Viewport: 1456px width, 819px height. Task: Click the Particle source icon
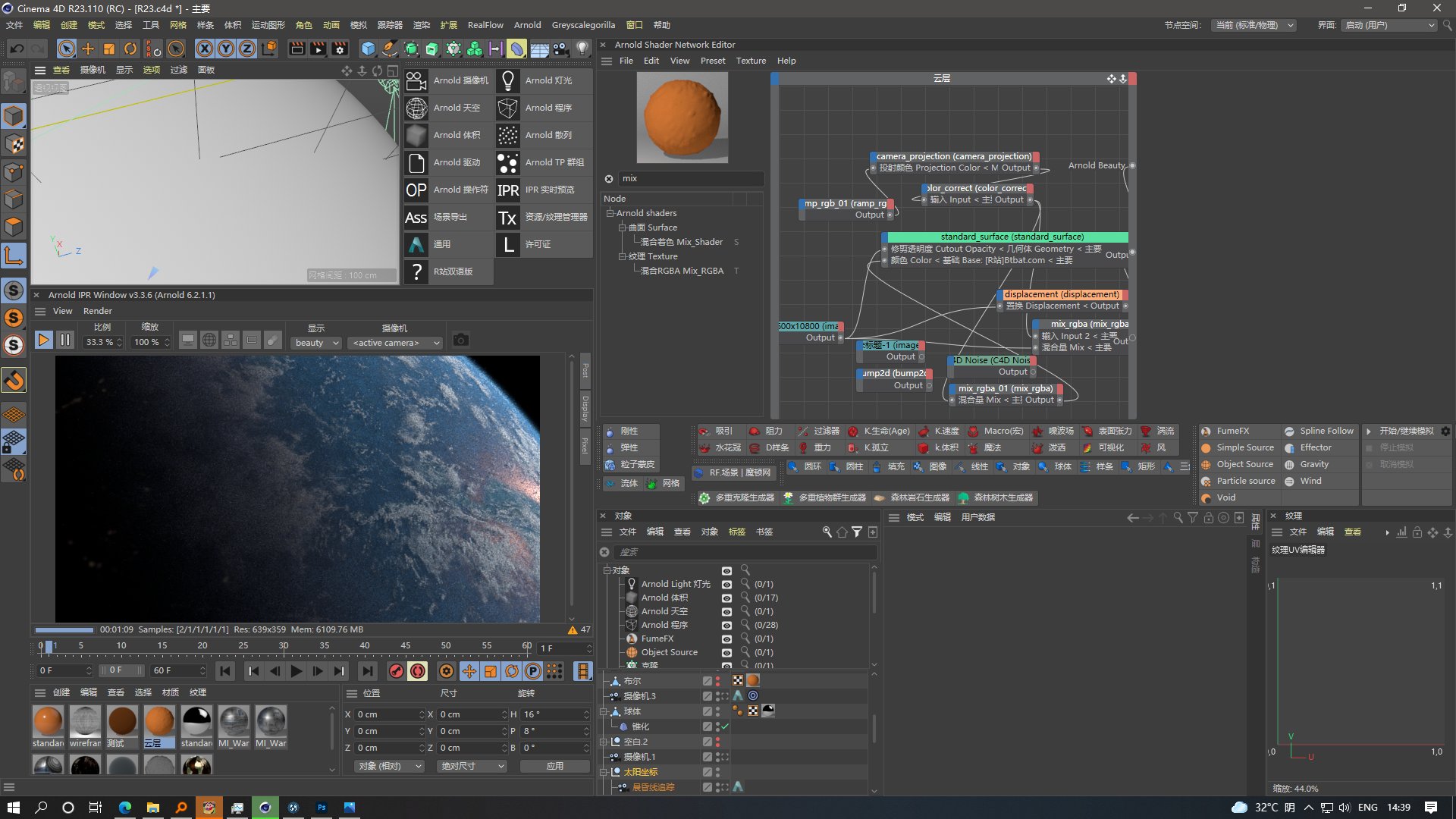tap(1206, 482)
